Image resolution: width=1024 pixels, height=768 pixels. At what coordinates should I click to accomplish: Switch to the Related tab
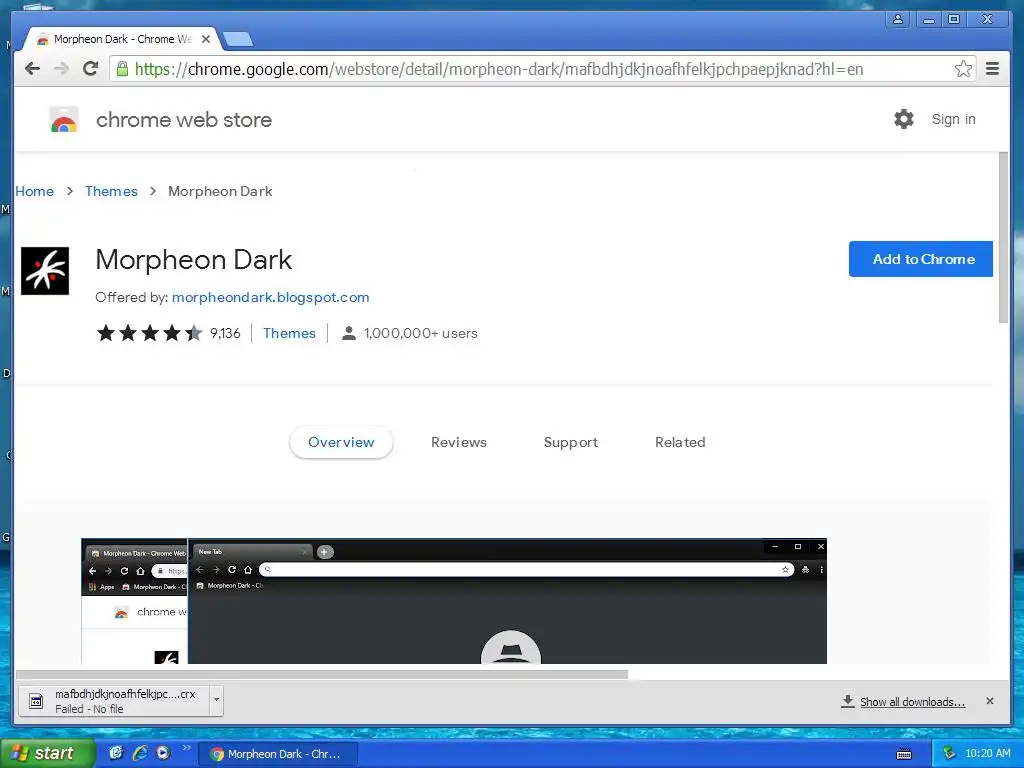680,442
